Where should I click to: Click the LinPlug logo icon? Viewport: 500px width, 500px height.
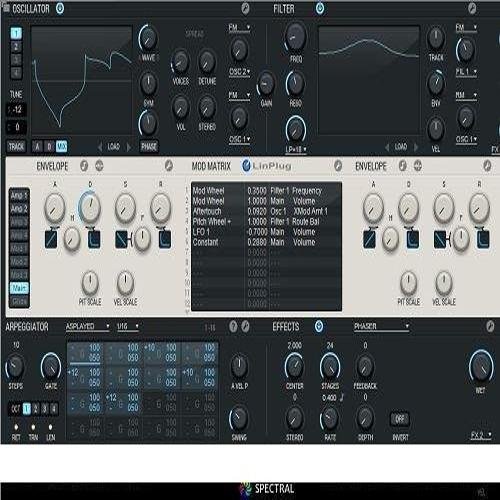tap(246, 166)
